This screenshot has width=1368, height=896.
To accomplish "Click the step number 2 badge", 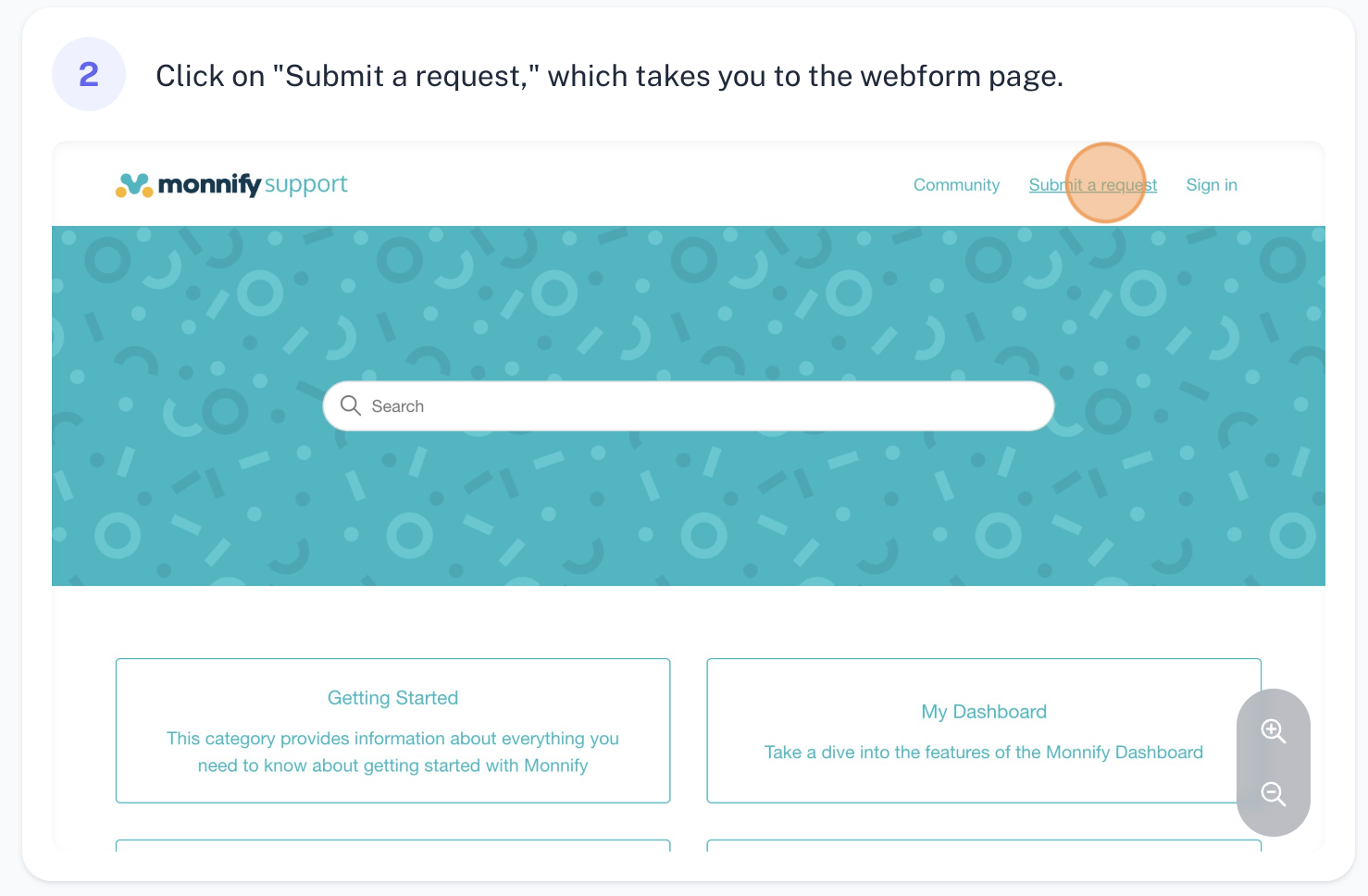I will (x=89, y=74).
